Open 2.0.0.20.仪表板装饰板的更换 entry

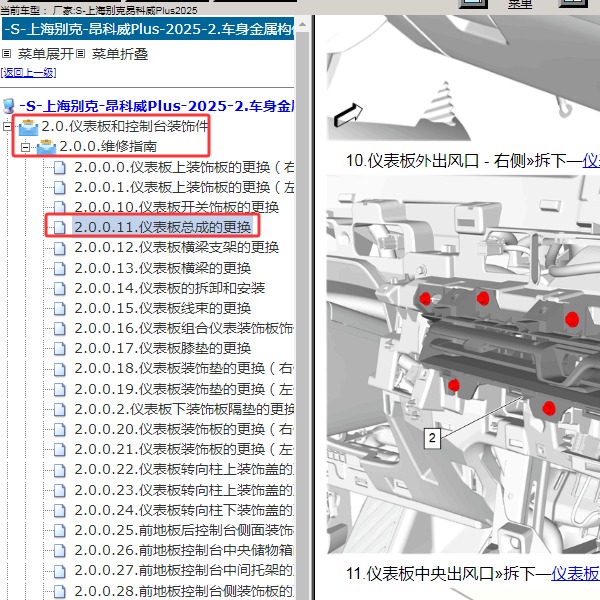tap(184, 429)
